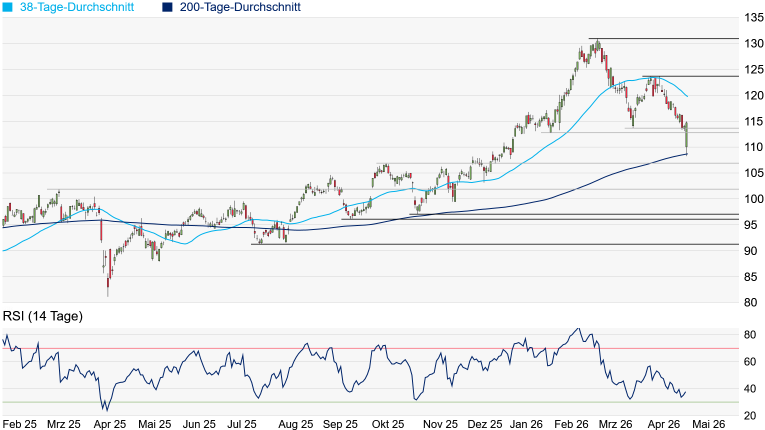The image size is (765, 430).
Task: Toggle the 38-Tage-Durchschnitt legend label
Action: [x=81, y=7]
